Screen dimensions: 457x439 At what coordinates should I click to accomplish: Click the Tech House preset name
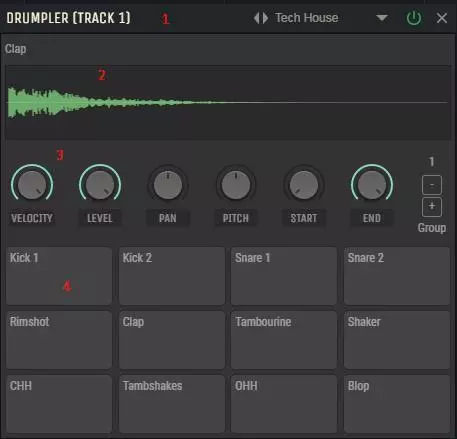307,18
